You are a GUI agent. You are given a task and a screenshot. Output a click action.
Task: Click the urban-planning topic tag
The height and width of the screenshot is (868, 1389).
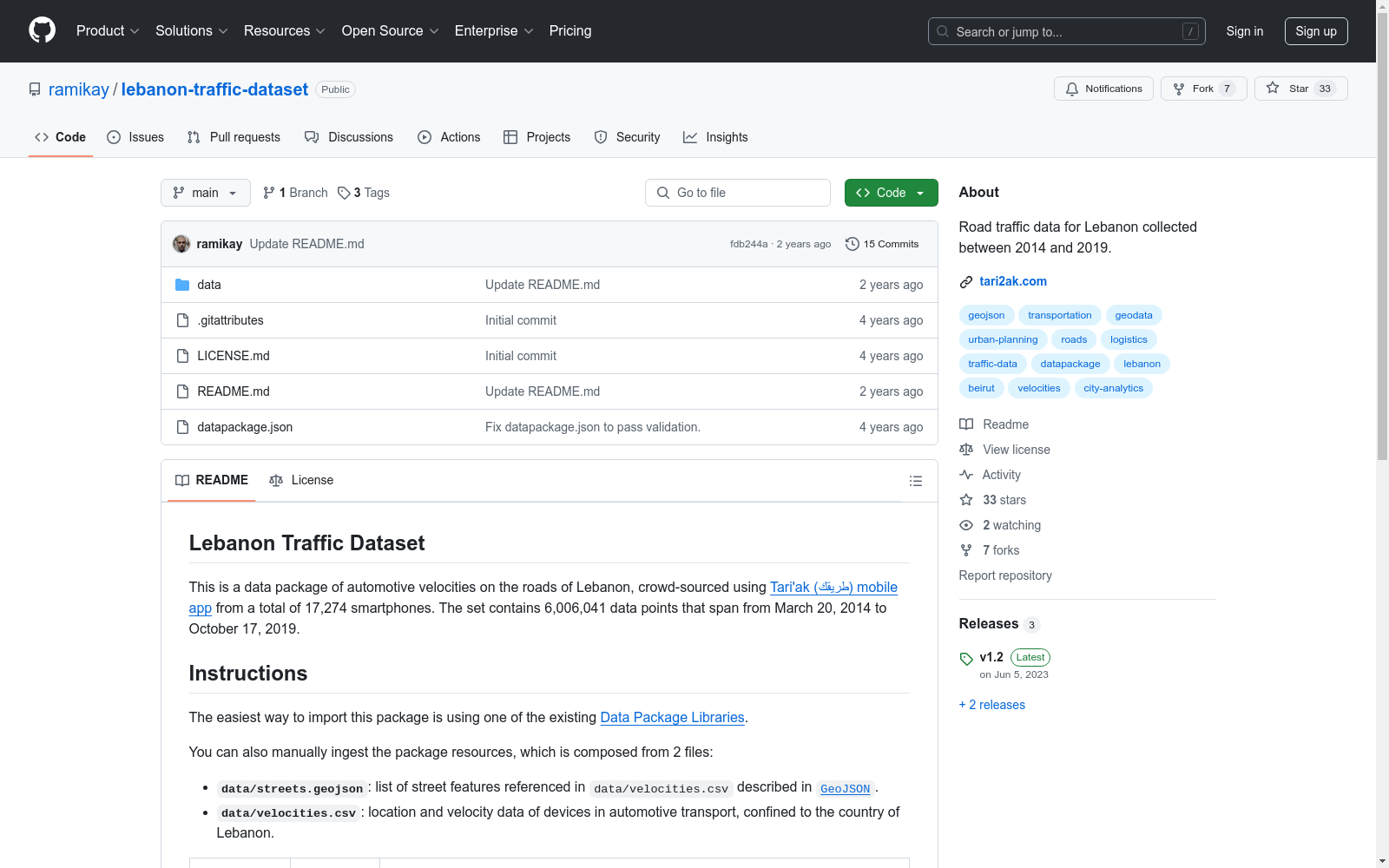(1003, 339)
